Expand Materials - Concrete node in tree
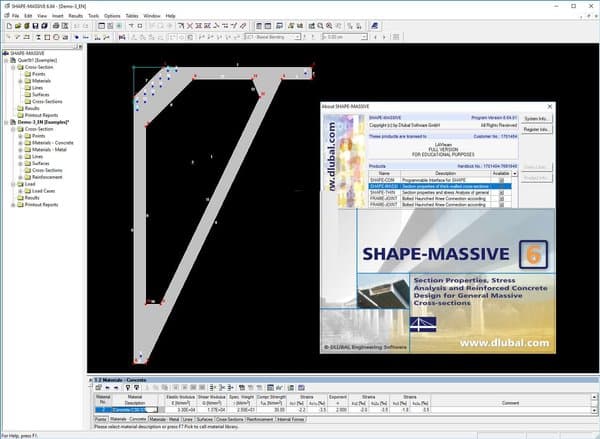The width and height of the screenshot is (600, 439). [x=20, y=143]
